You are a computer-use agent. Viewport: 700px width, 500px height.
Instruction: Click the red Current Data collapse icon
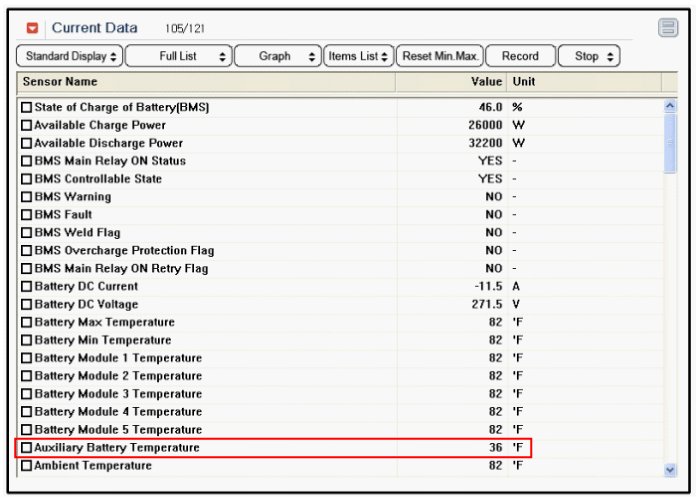(33, 28)
